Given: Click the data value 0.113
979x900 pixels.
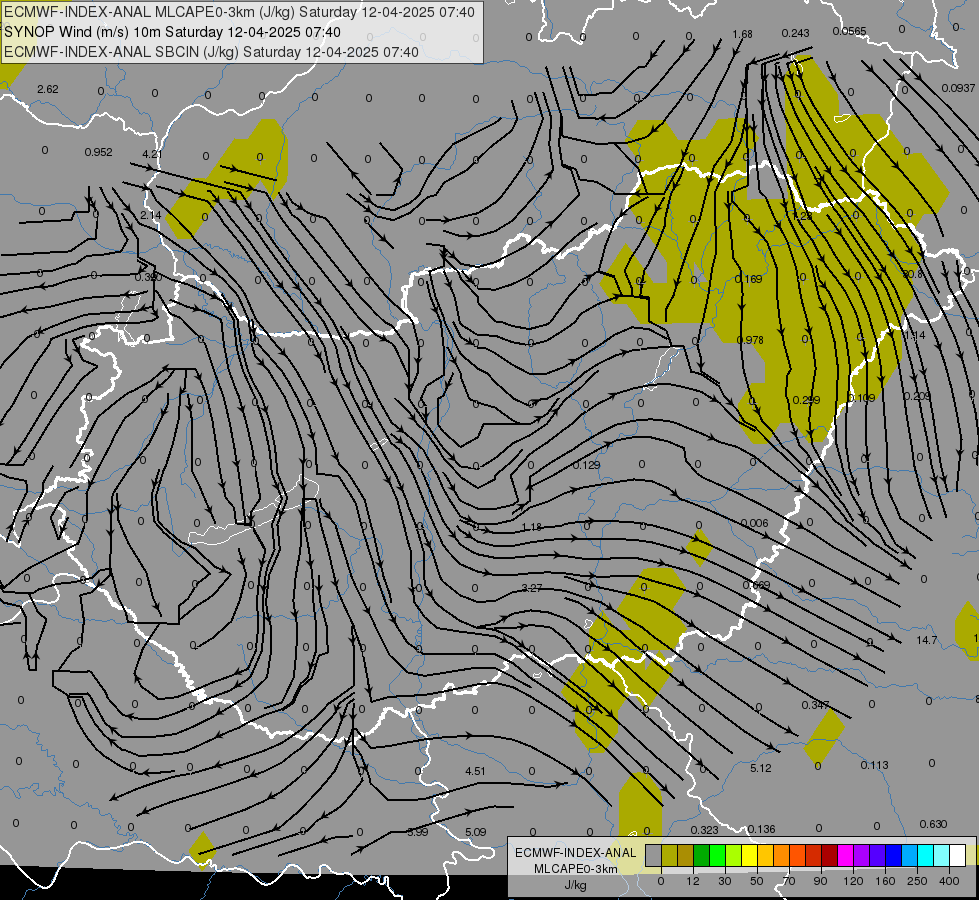Looking at the screenshot, I should tap(874, 765).
